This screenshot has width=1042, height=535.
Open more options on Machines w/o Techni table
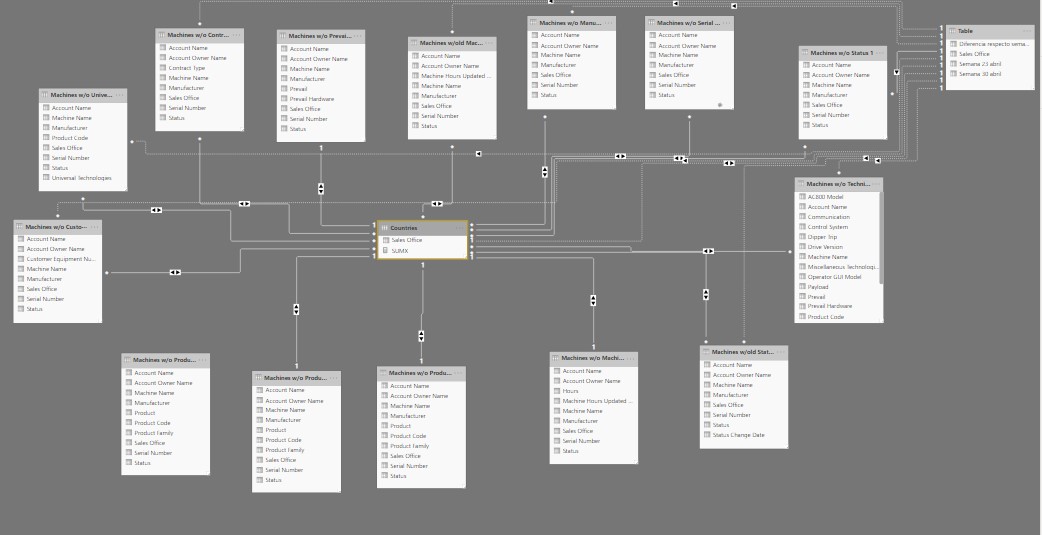[x=876, y=184]
